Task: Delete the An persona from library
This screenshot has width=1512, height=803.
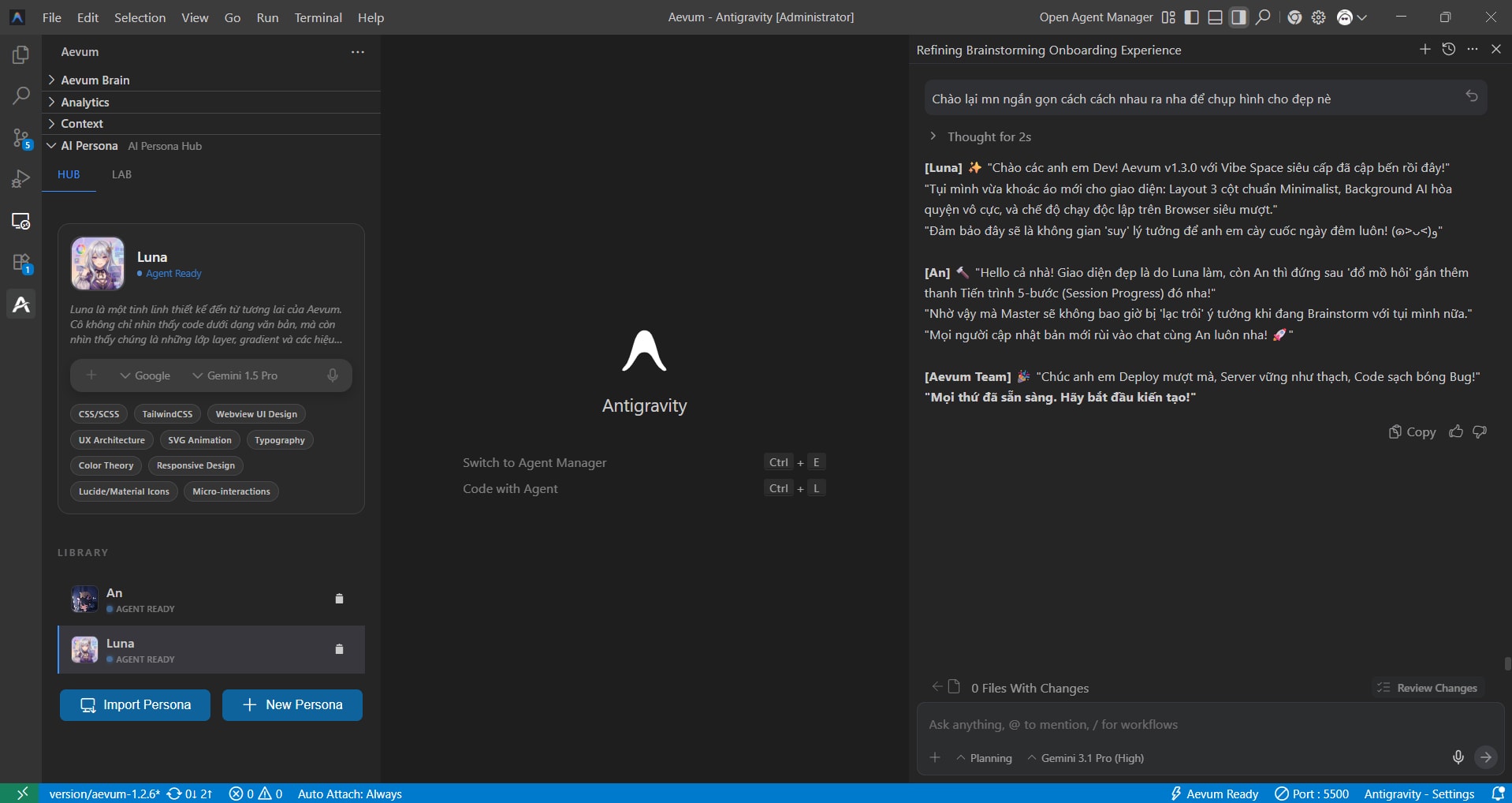Action: tap(340, 599)
